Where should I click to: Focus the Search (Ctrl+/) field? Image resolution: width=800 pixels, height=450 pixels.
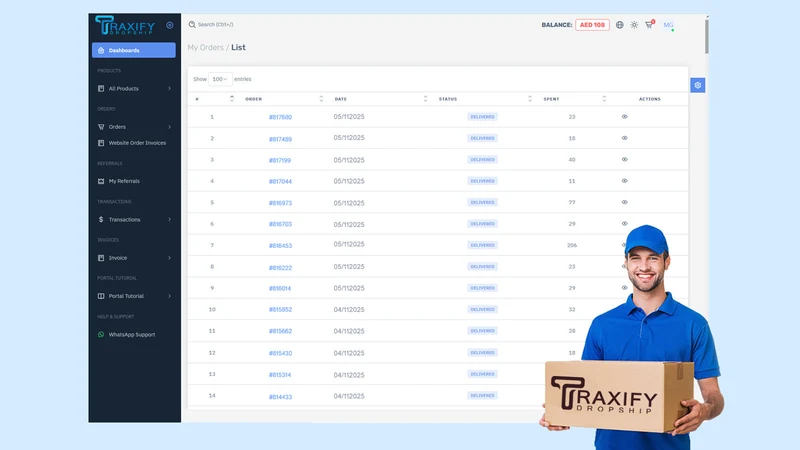215,24
